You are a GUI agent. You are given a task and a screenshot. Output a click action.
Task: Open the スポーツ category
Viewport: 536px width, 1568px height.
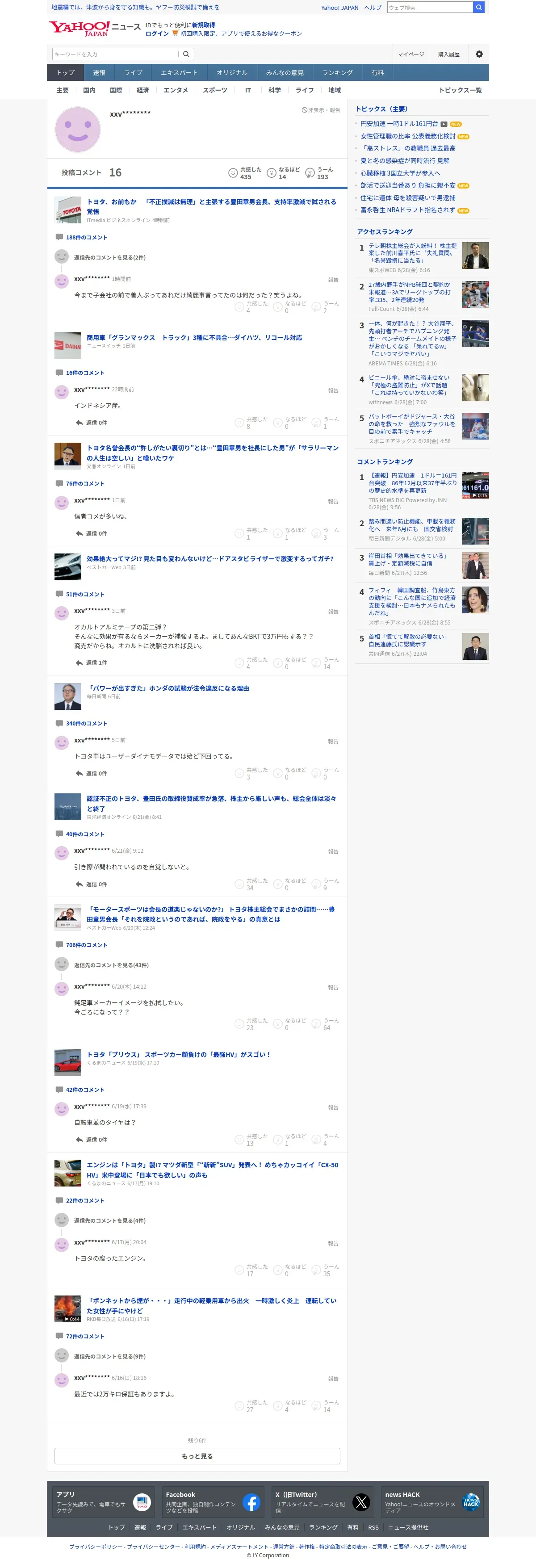pyautogui.click(x=215, y=90)
